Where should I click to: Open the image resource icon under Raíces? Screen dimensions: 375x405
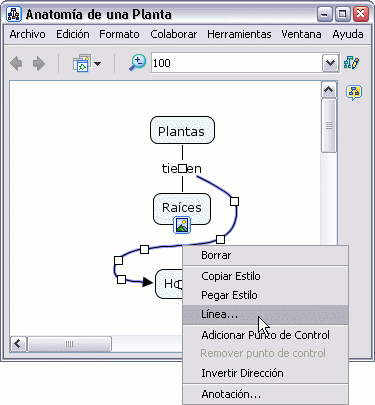182,225
